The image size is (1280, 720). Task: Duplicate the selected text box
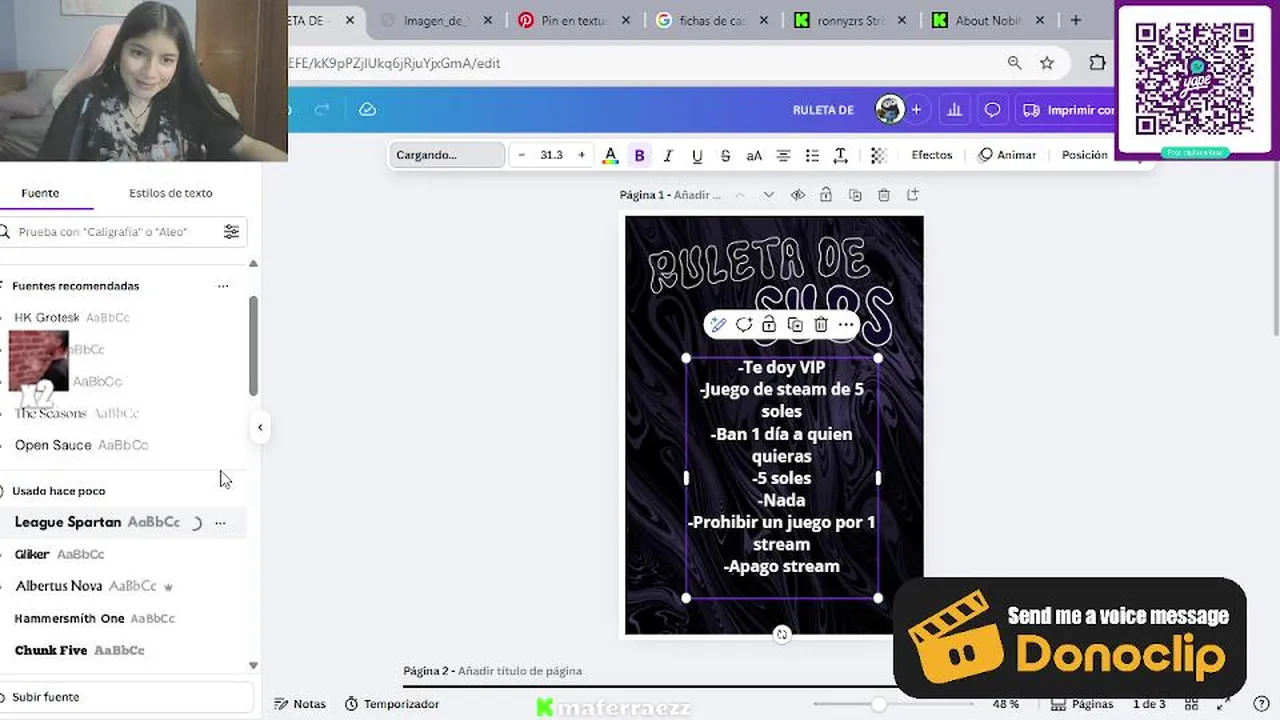(795, 324)
